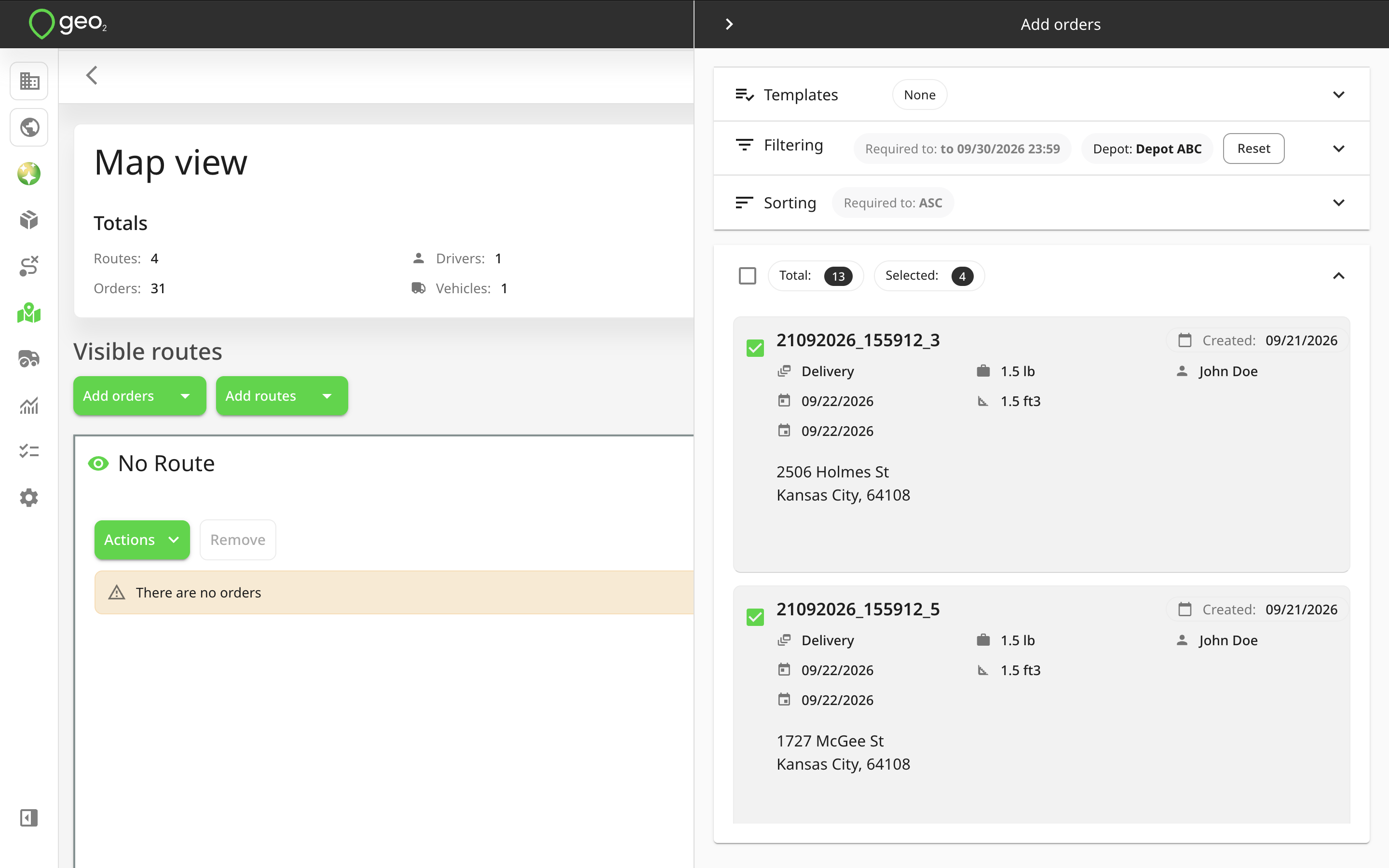Click the Templates list-check icon
Viewport: 1389px width, 868px height.
pyautogui.click(x=745, y=95)
